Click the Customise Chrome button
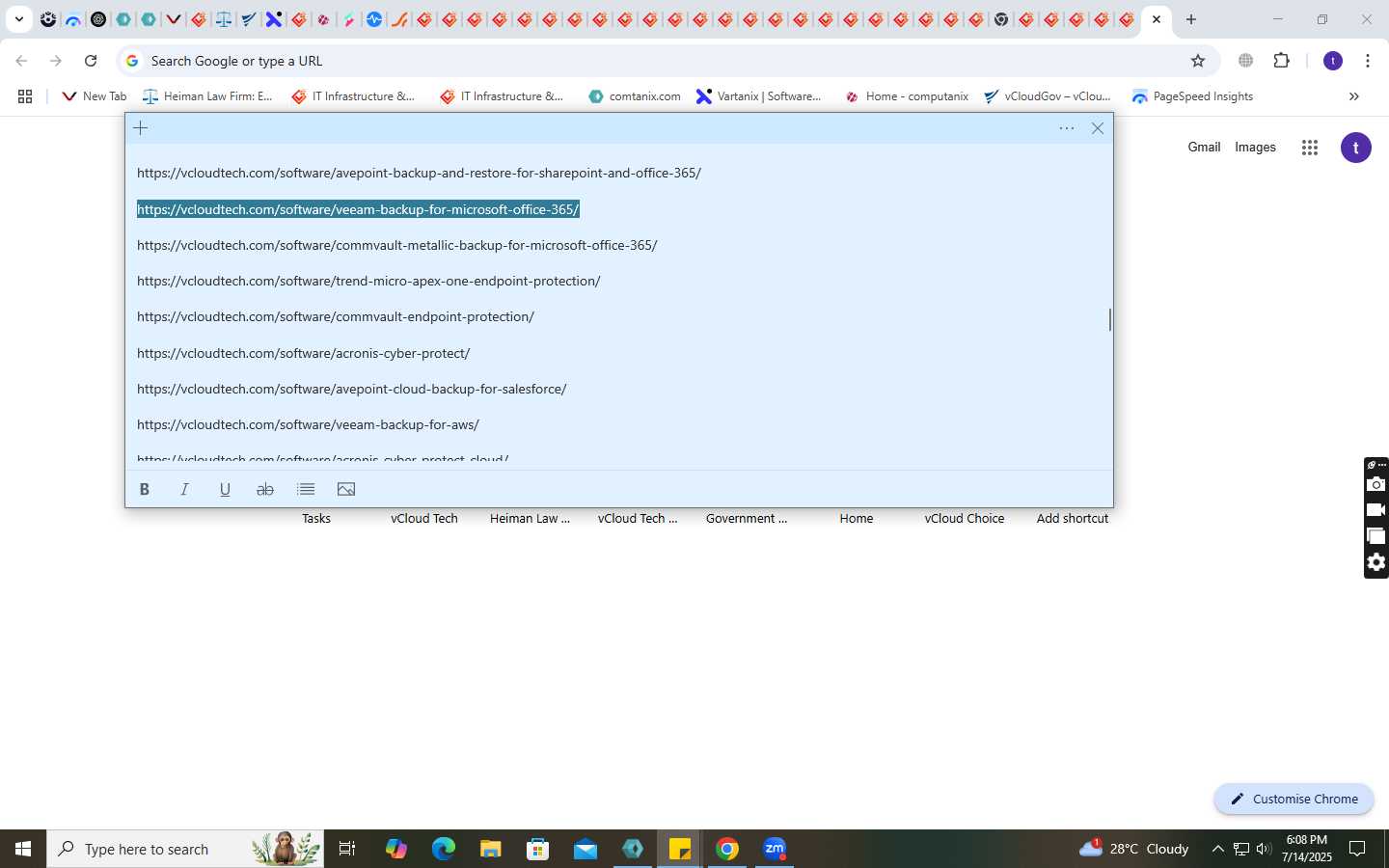Viewport: 1389px width, 868px height. 1294,799
